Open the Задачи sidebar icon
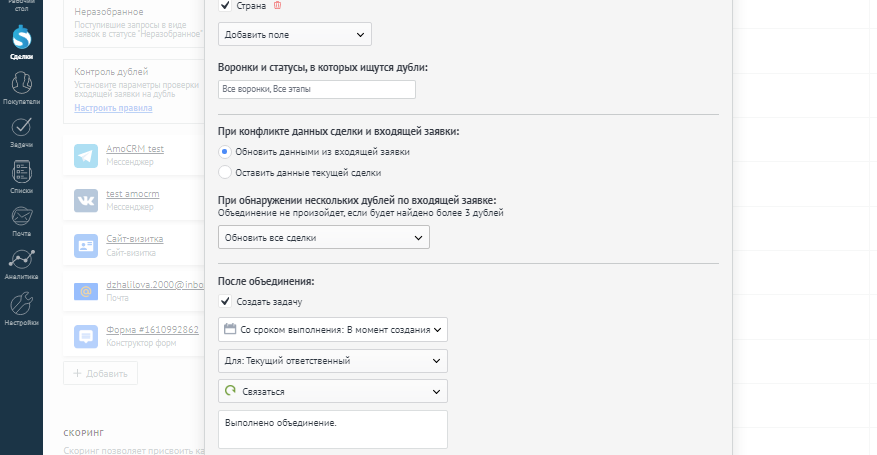The image size is (877, 455). pos(21,131)
